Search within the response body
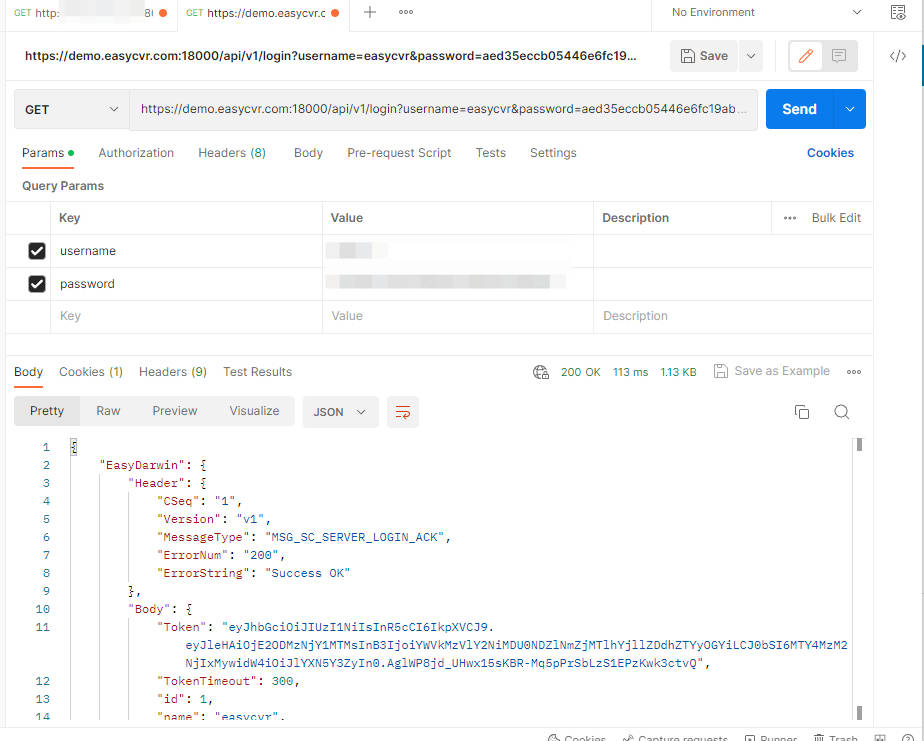This screenshot has width=924, height=741. coord(842,412)
